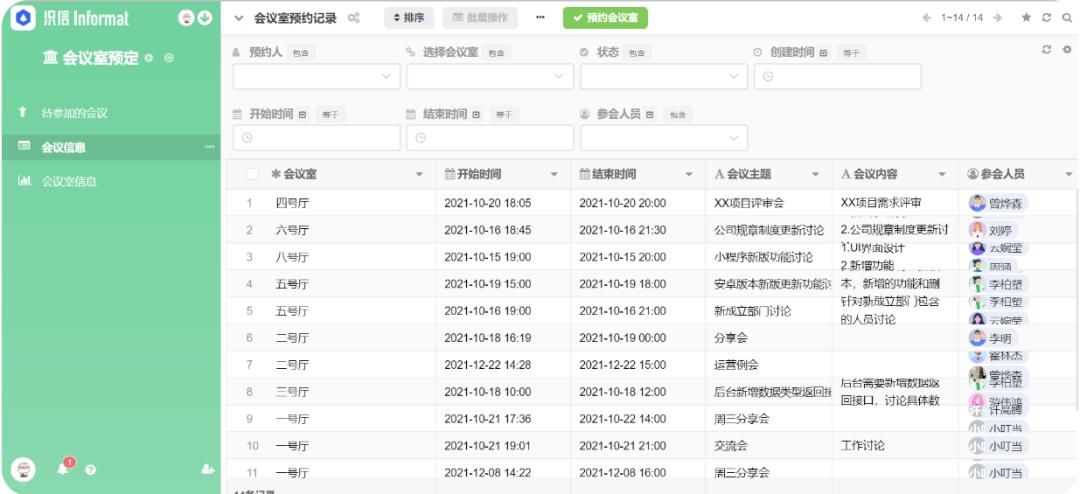
Task: Open the user avatar in the sidebar header
Action: click(x=186, y=18)
